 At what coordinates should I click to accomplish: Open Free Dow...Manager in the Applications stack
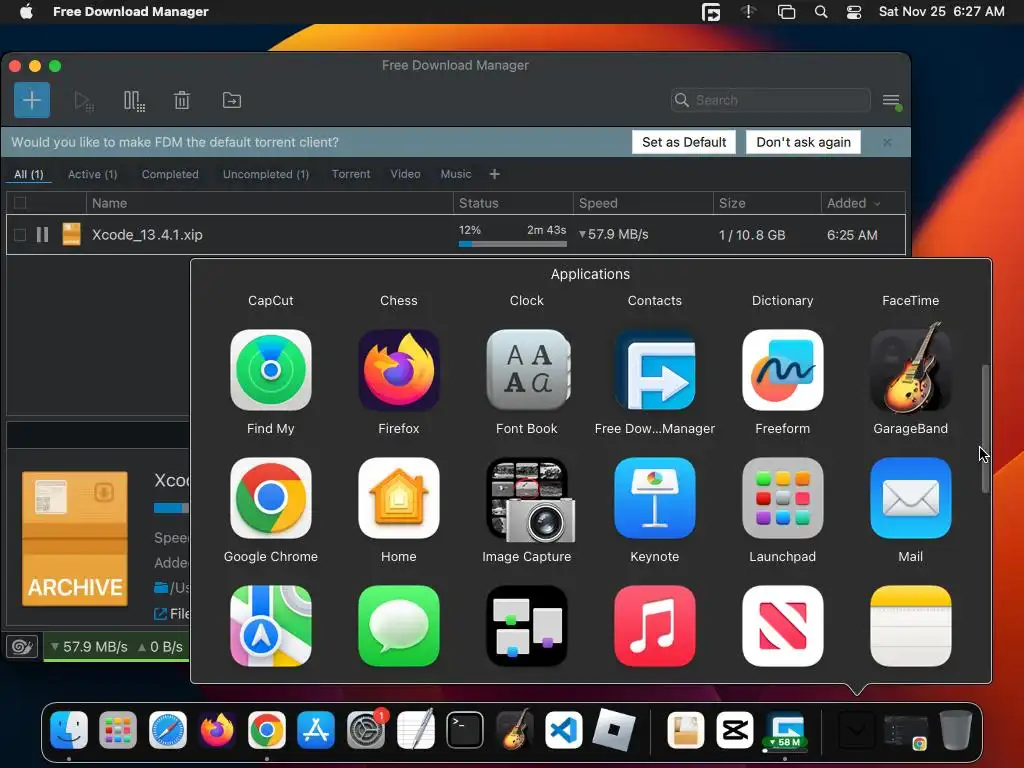pyautogui.click(x=654, y=370)
